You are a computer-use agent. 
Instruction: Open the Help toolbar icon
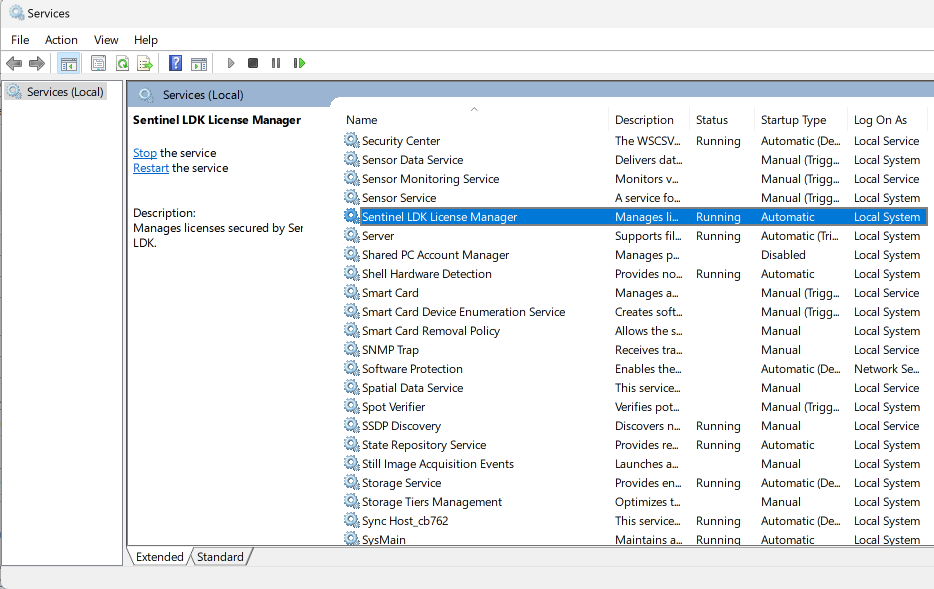(175, 63)
